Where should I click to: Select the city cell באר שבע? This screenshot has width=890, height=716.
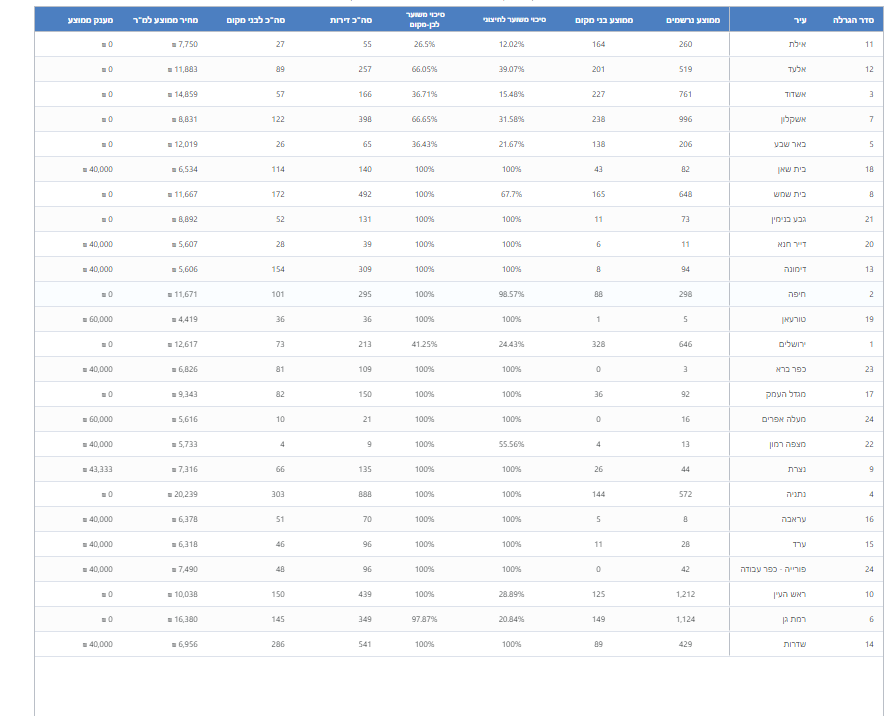tap(790, 144)
